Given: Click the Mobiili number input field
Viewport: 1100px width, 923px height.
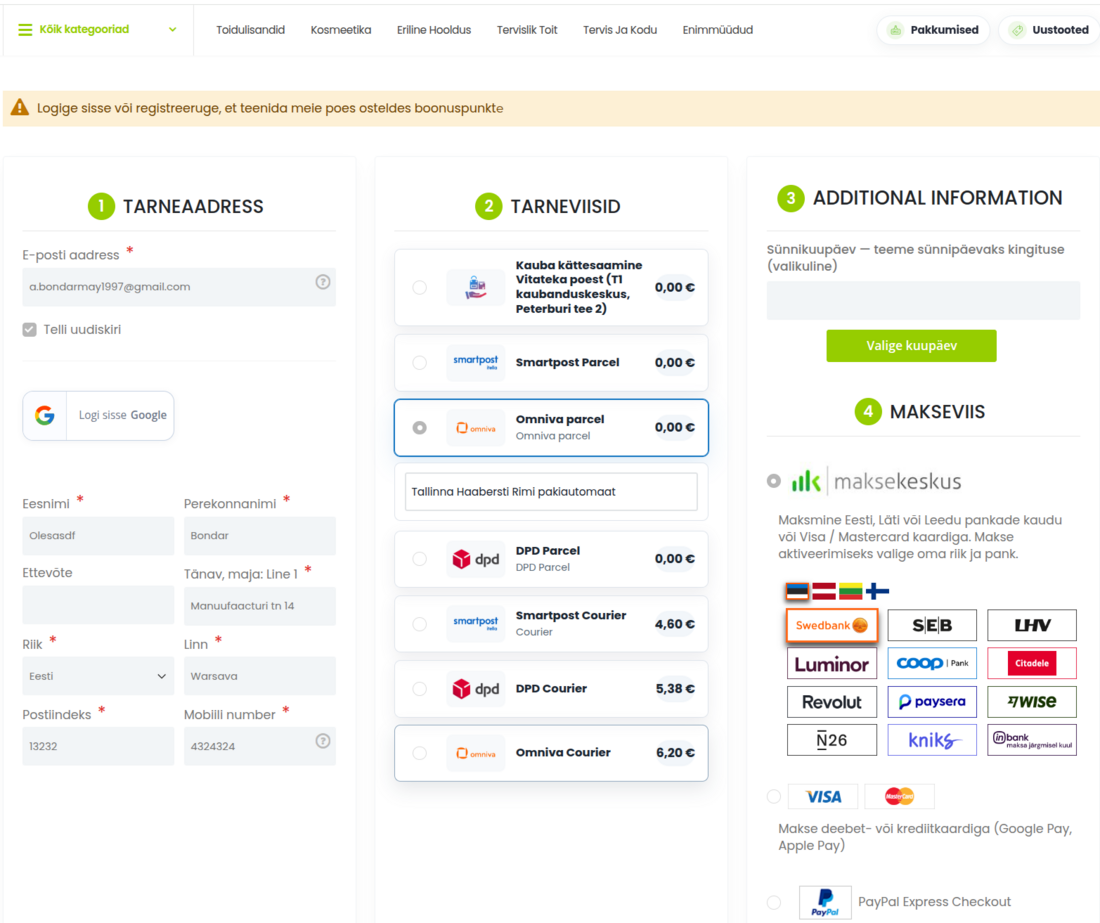Looking at the screenshot, I should coord(260,746).
